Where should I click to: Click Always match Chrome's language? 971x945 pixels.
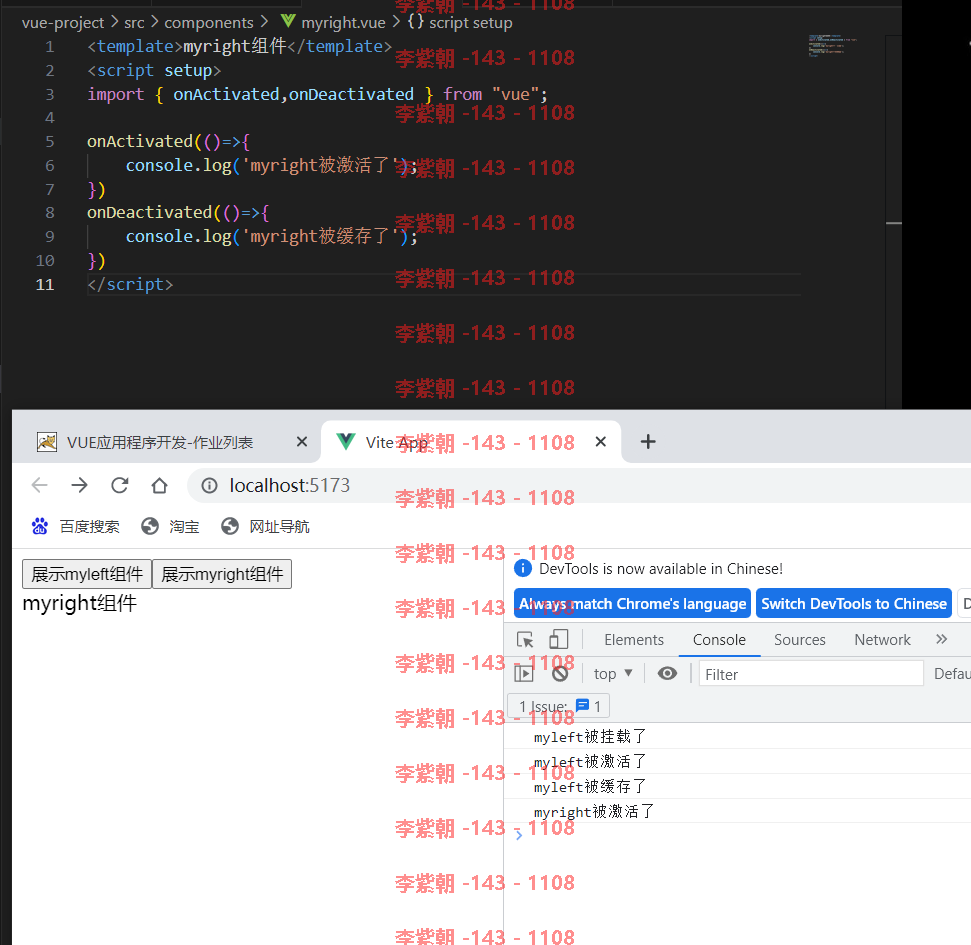pyautogui.click(x=632, y=603)
